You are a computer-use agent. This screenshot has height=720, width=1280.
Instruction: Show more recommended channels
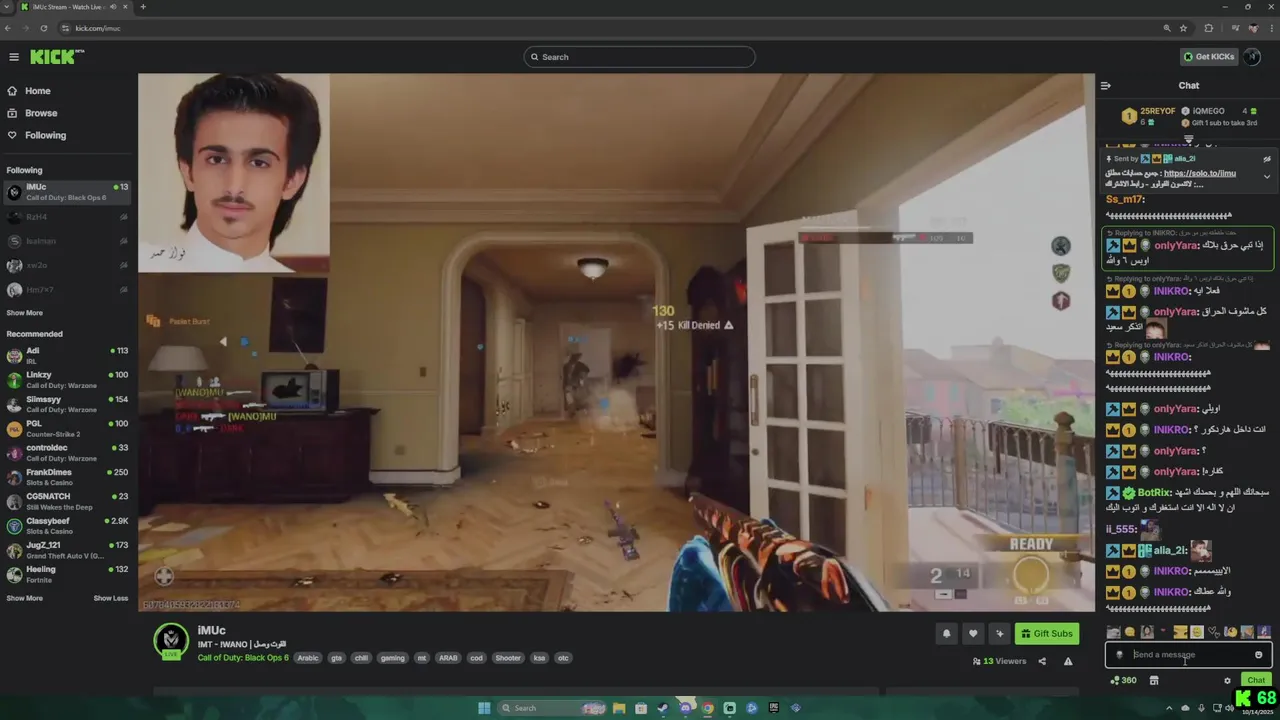click(24, 598)
